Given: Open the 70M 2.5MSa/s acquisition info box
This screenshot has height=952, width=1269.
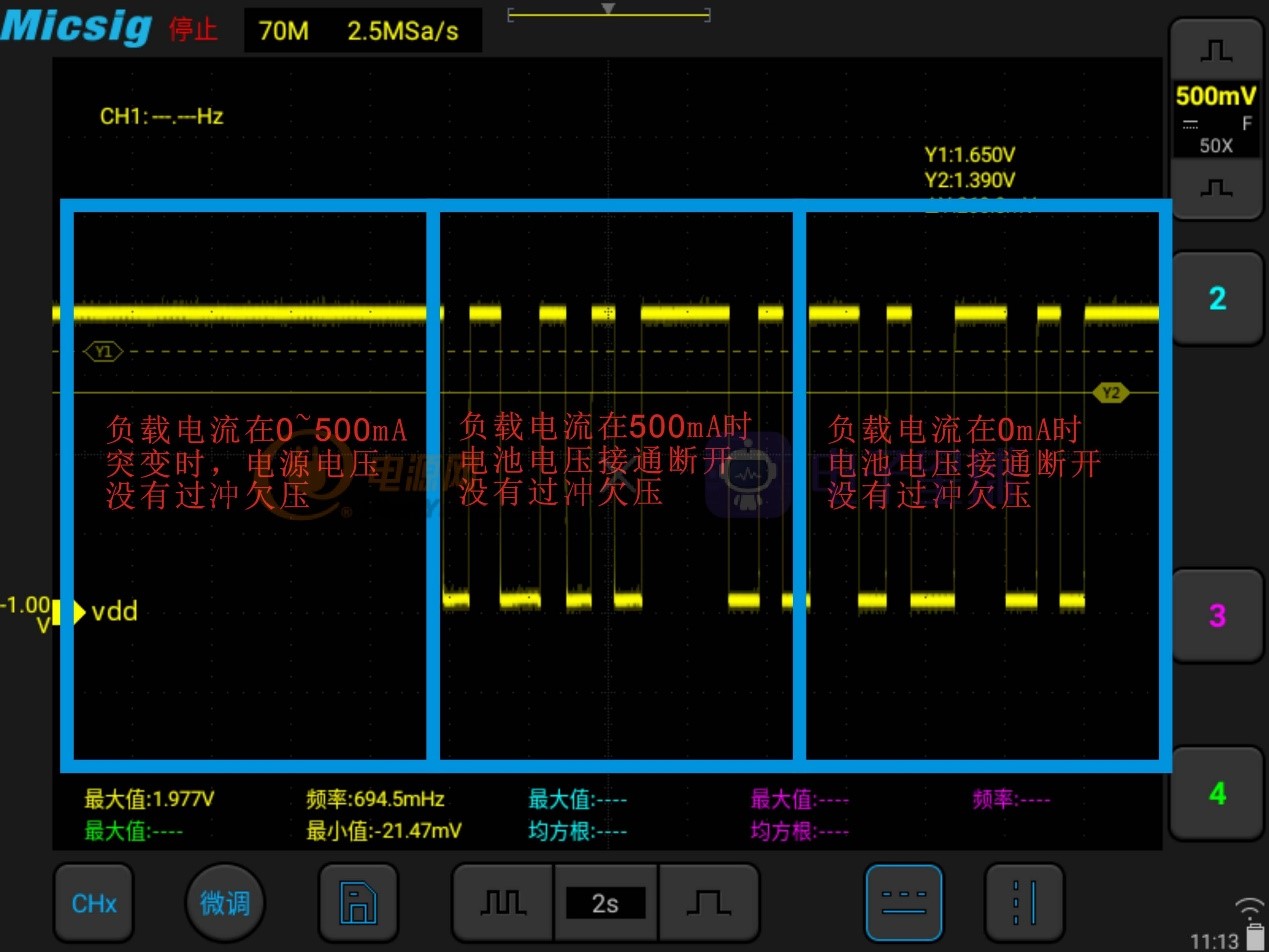Looking at the screenshot, I should tap(363, 31).
